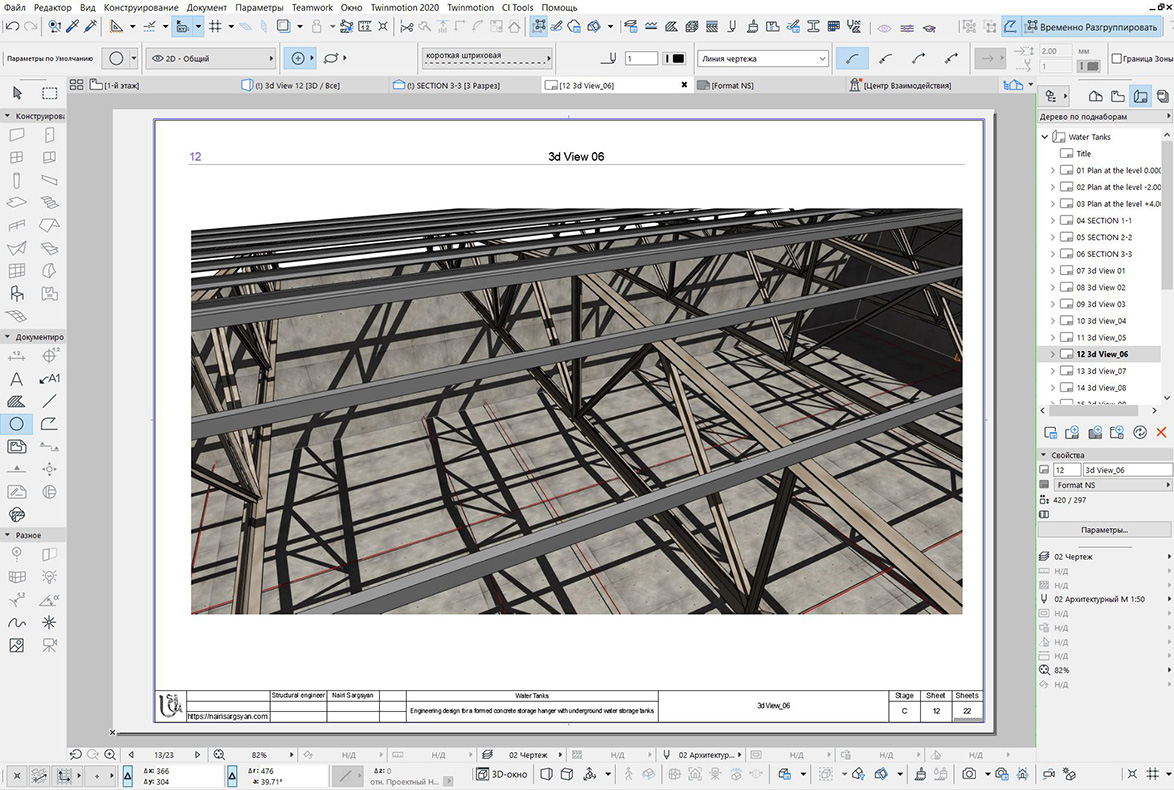1174x790 pixels.
Task: Go to next layout arrow beside 13/23
Action: pyautogui.click(x=198, y=755)
